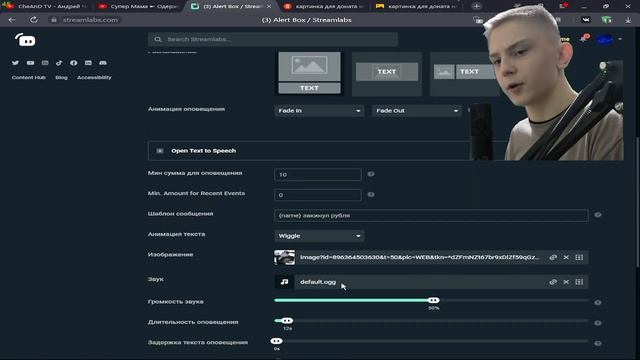Click default.ogg sound file name
640x360 pixels.
(318, 282)
